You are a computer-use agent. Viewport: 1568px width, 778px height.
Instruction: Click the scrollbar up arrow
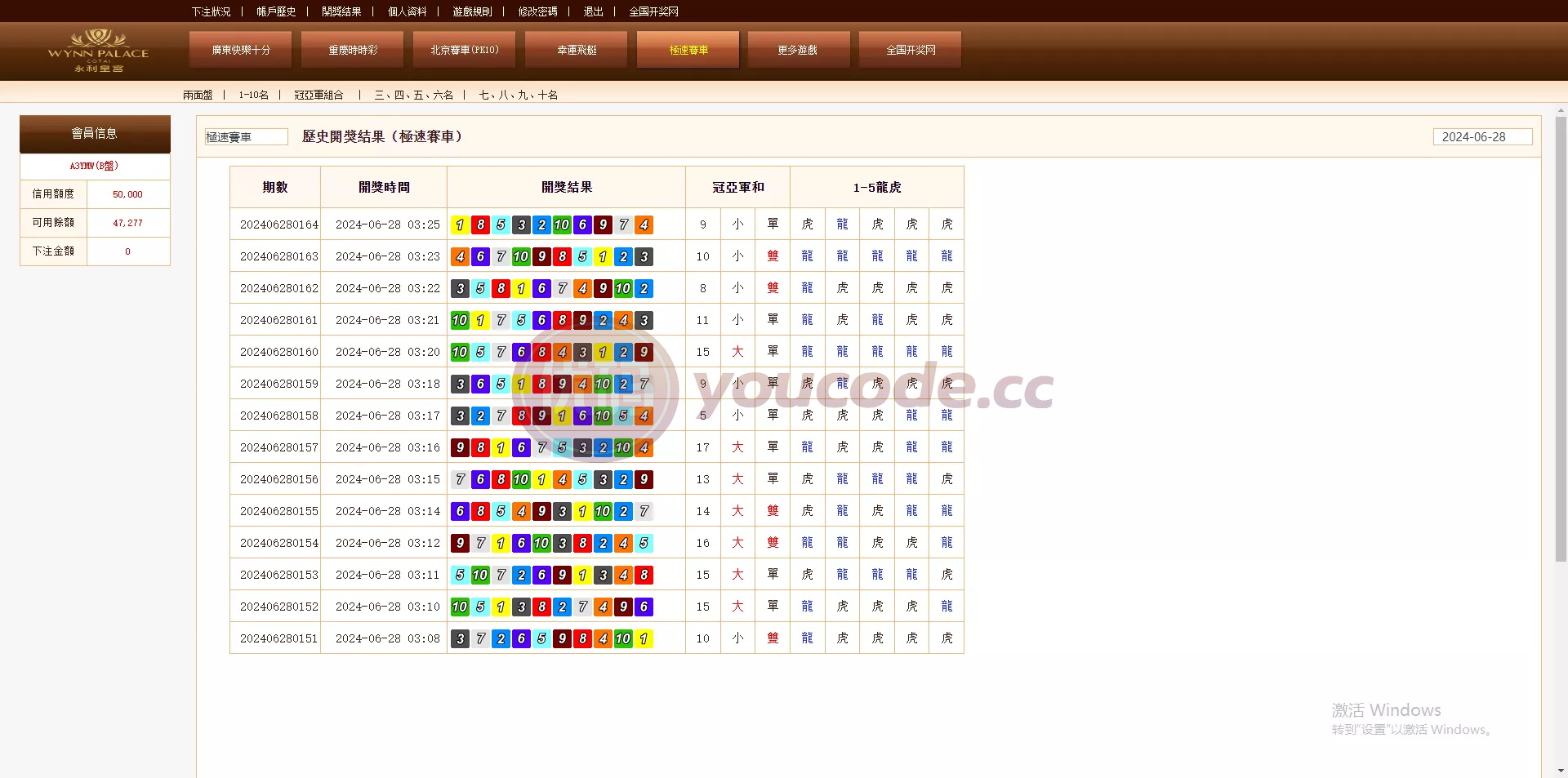(1561, 110)
